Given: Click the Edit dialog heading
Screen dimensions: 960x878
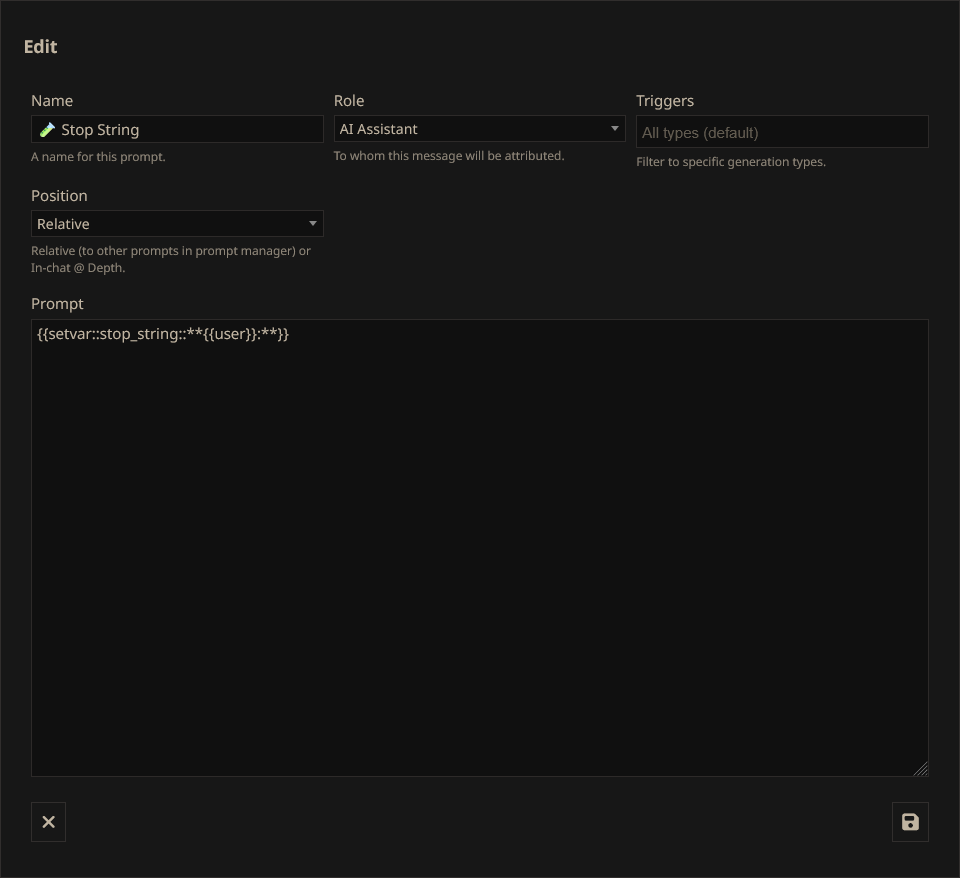Looking at the screenshot, I should pos(41,47).
